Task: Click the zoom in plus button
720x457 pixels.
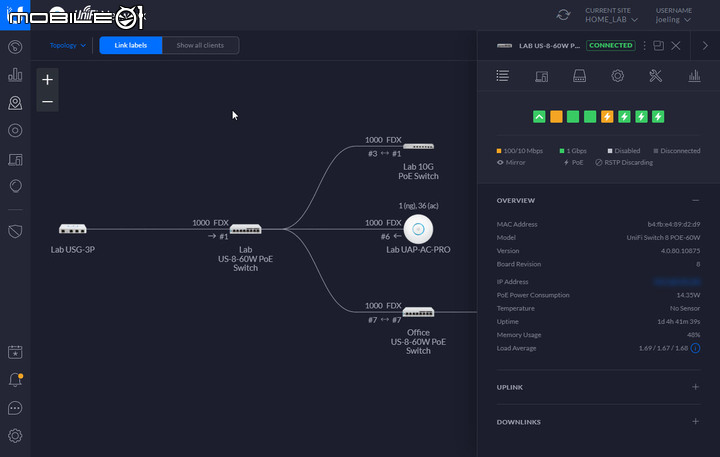Action: (x=47, y=79)
